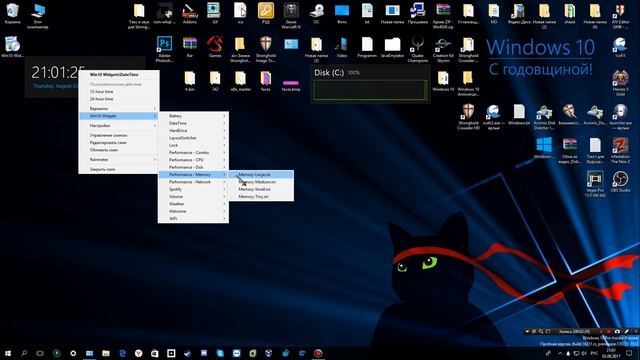
Task: Expand the Performance - CPU submenu
Action: point(193,160)
